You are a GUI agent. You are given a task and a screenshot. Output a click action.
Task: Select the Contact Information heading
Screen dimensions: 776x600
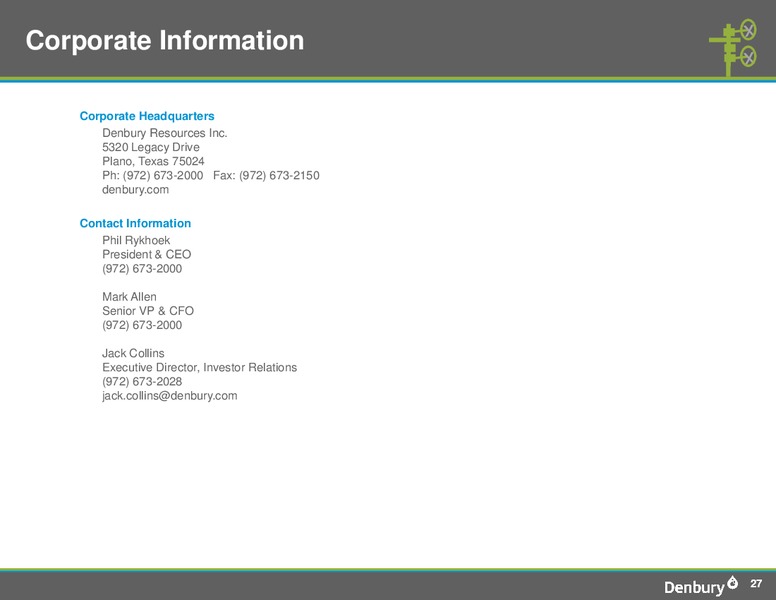[x=135, y=223]
